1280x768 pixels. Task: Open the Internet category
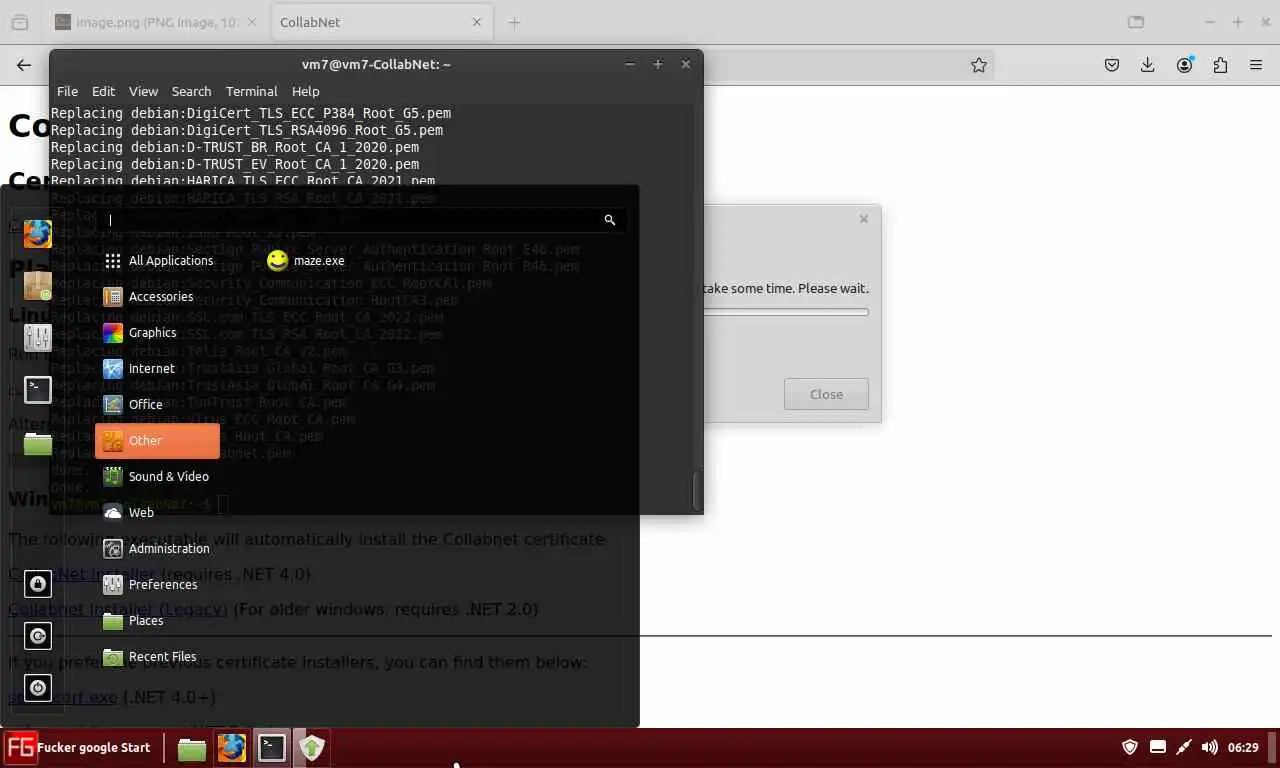(x=158, y=368)
